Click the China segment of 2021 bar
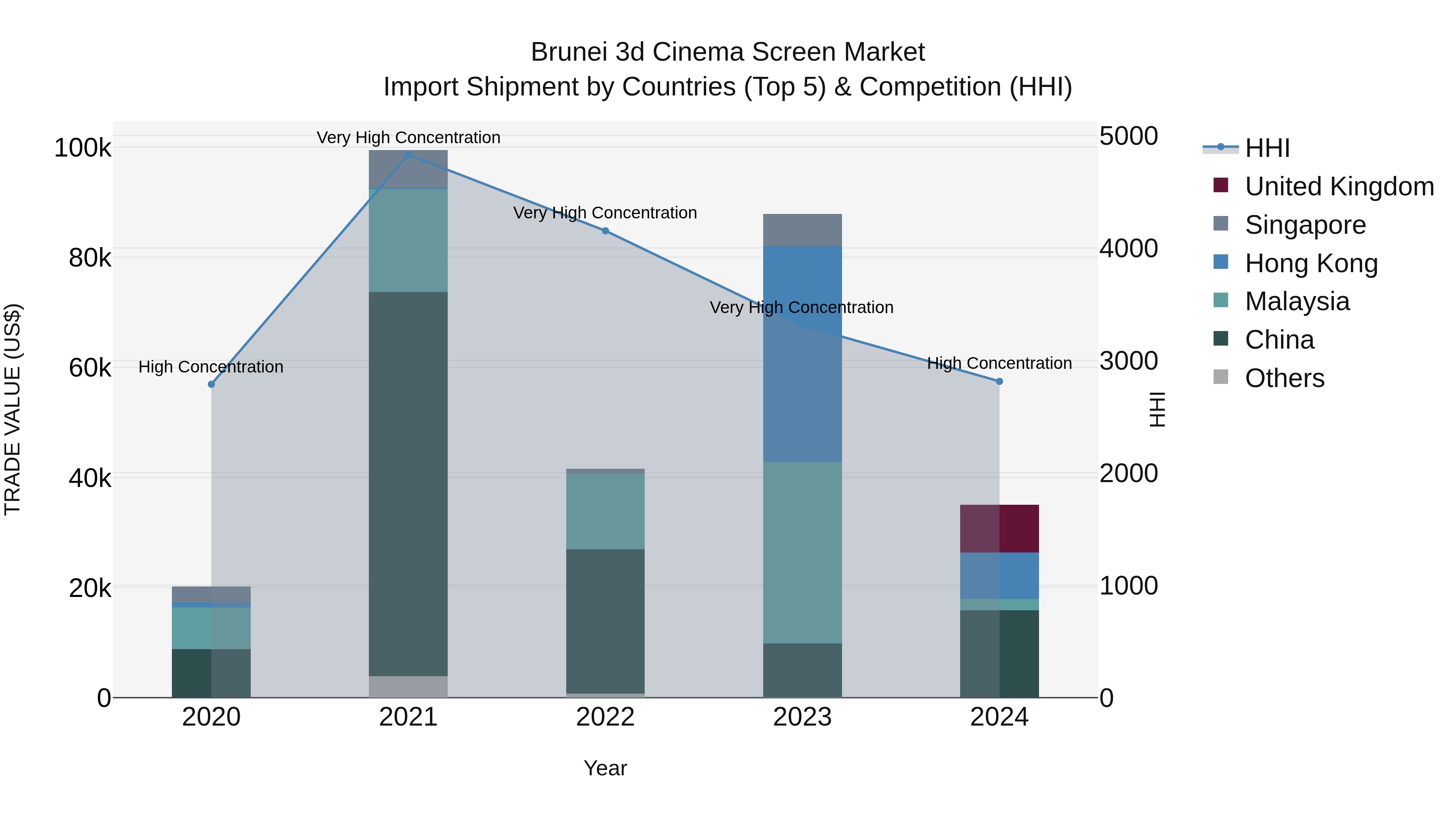 tap(408, 484)
